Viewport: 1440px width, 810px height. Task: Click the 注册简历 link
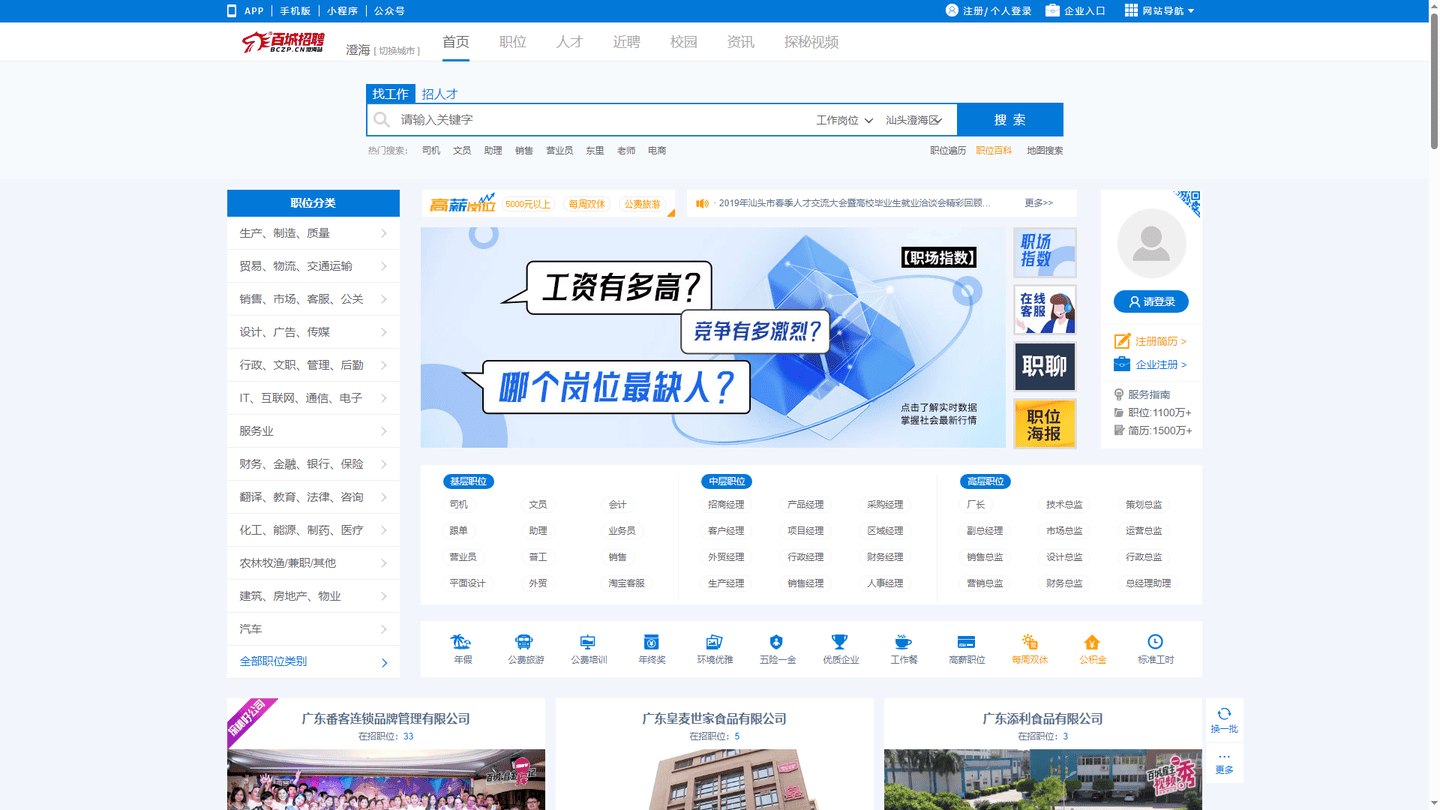1160,341
